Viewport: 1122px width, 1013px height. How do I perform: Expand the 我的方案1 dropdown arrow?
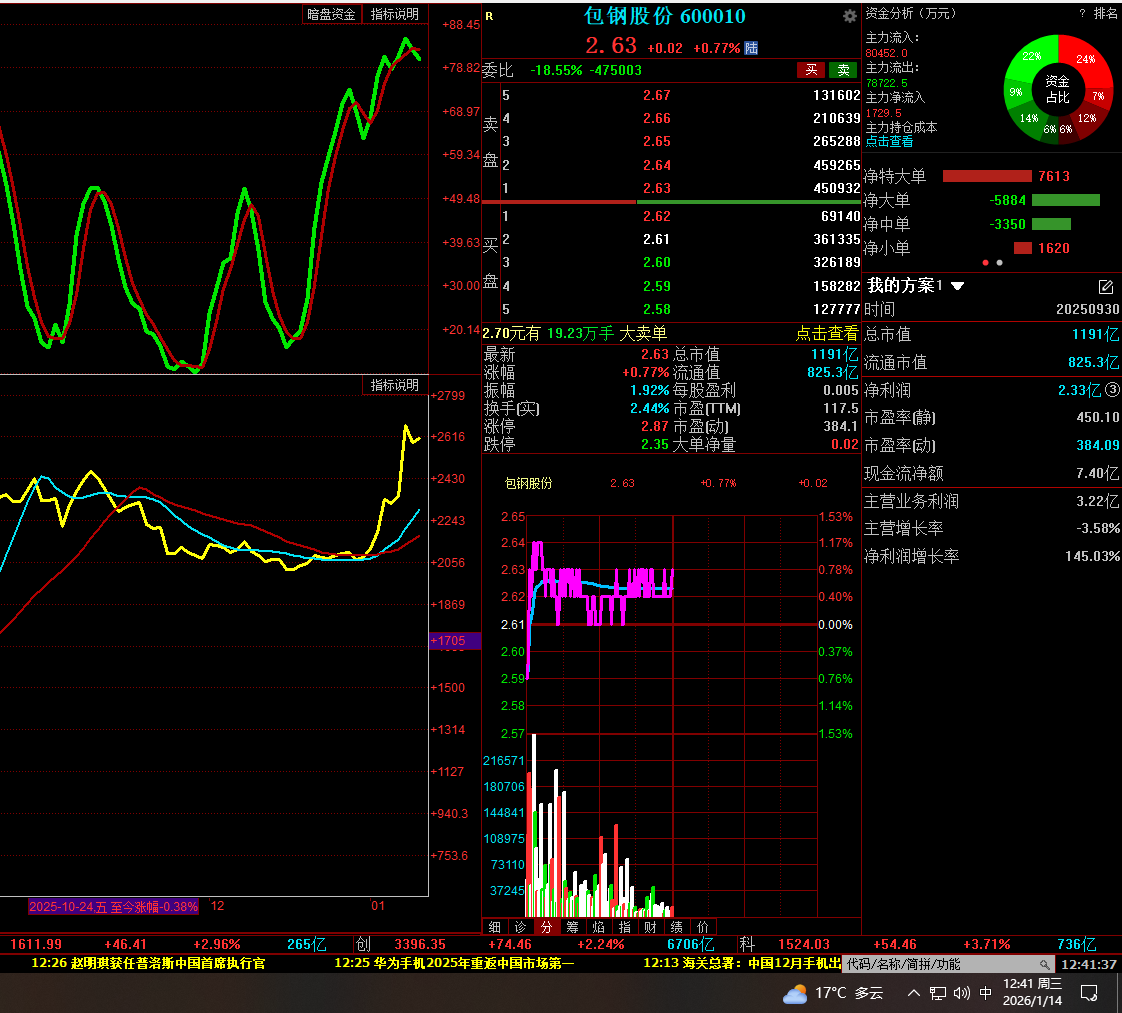click(x=957, y=286)
